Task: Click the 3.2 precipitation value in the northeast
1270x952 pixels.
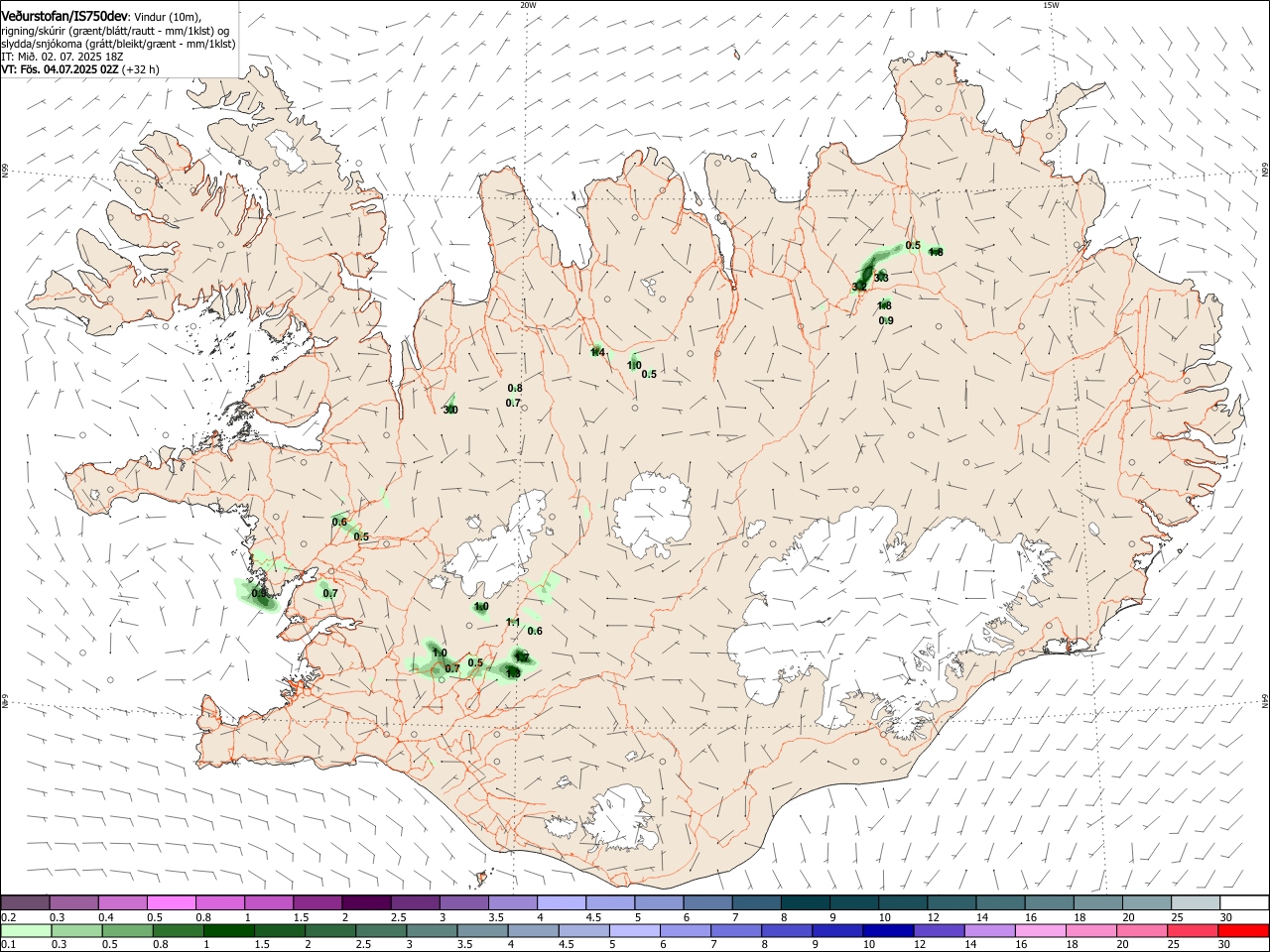Action: [859, 287]
